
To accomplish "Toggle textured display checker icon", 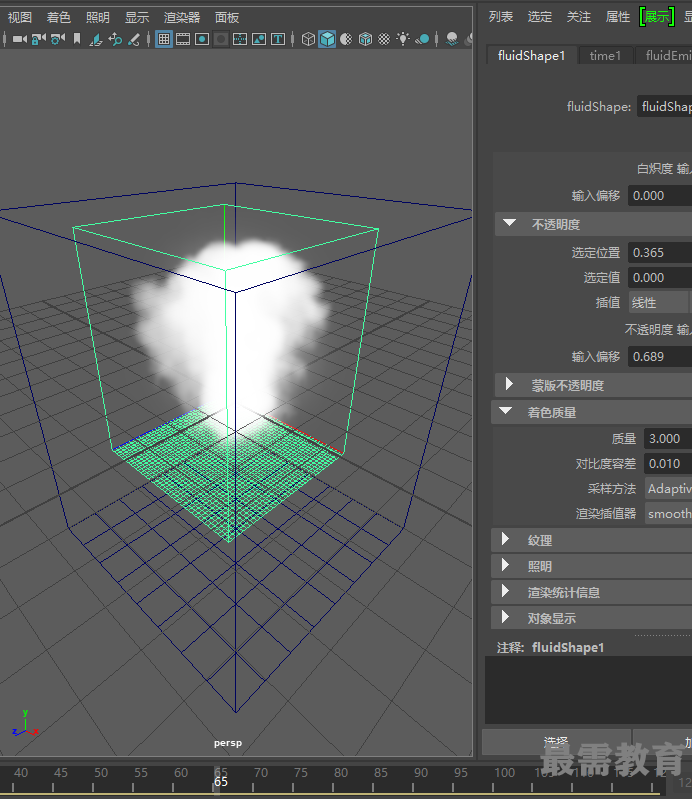I will click(x=384, y=39).
